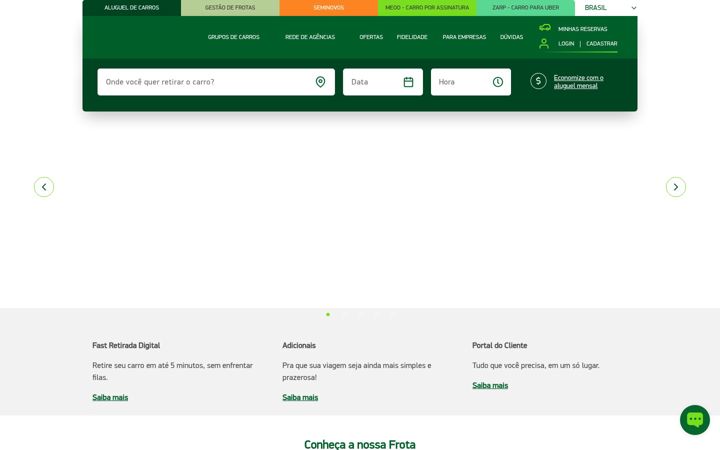Open Fidelidade menu item

click(412, 37)
